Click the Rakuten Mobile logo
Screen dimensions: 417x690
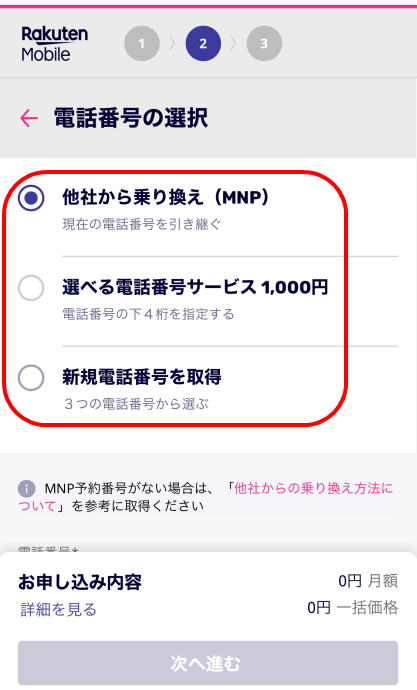(x=55, y=44)
